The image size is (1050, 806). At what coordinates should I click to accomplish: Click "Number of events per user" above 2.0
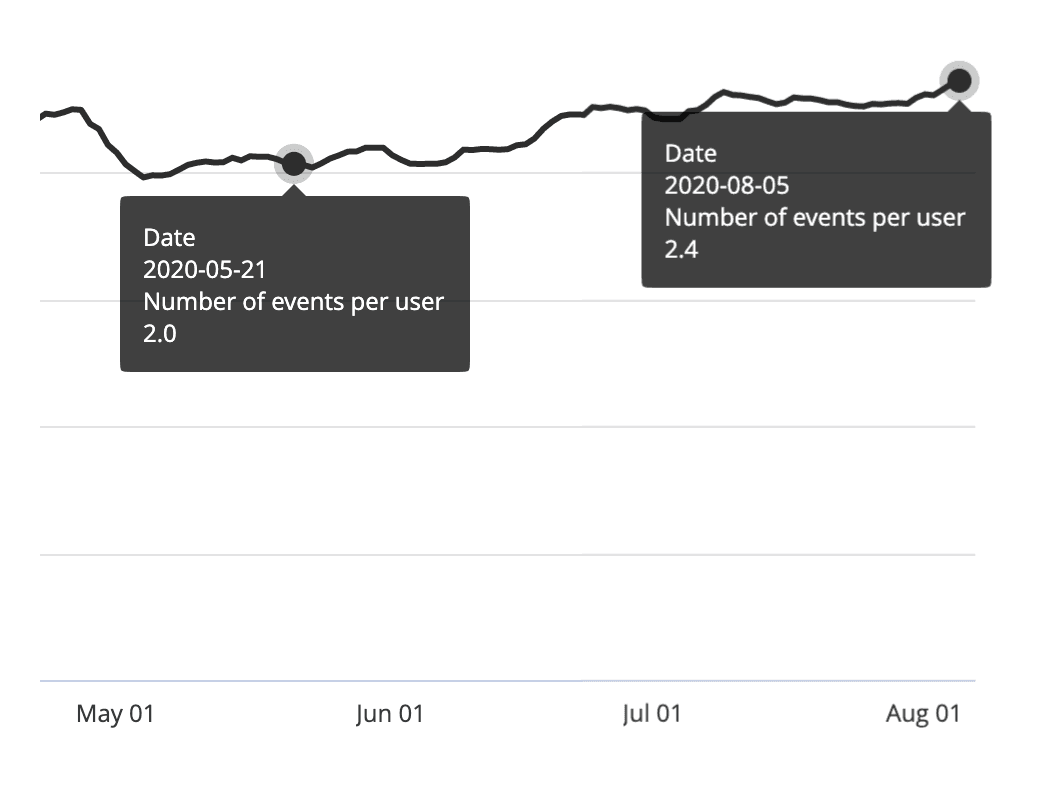click(293, 302)
